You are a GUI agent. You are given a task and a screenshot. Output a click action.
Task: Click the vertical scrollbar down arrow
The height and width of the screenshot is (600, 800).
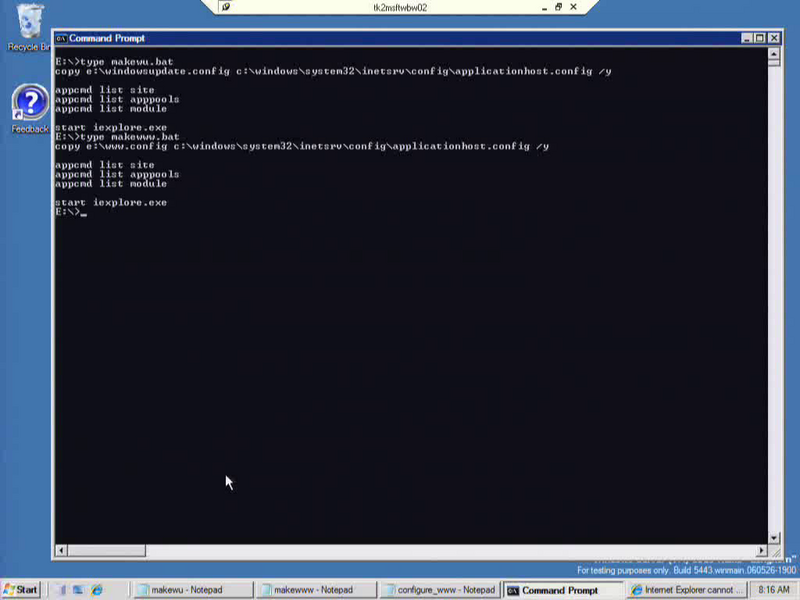[x=774, y=538]
